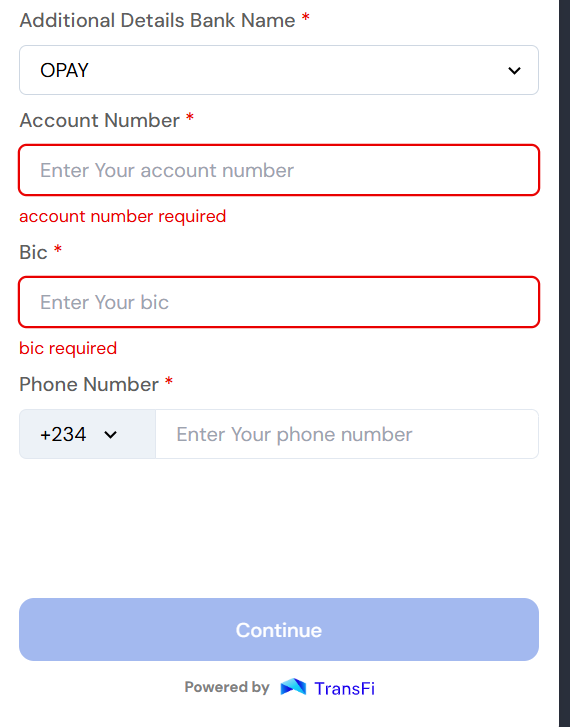
Task: Click the 'account number required' error message
Action: [122, 217]
